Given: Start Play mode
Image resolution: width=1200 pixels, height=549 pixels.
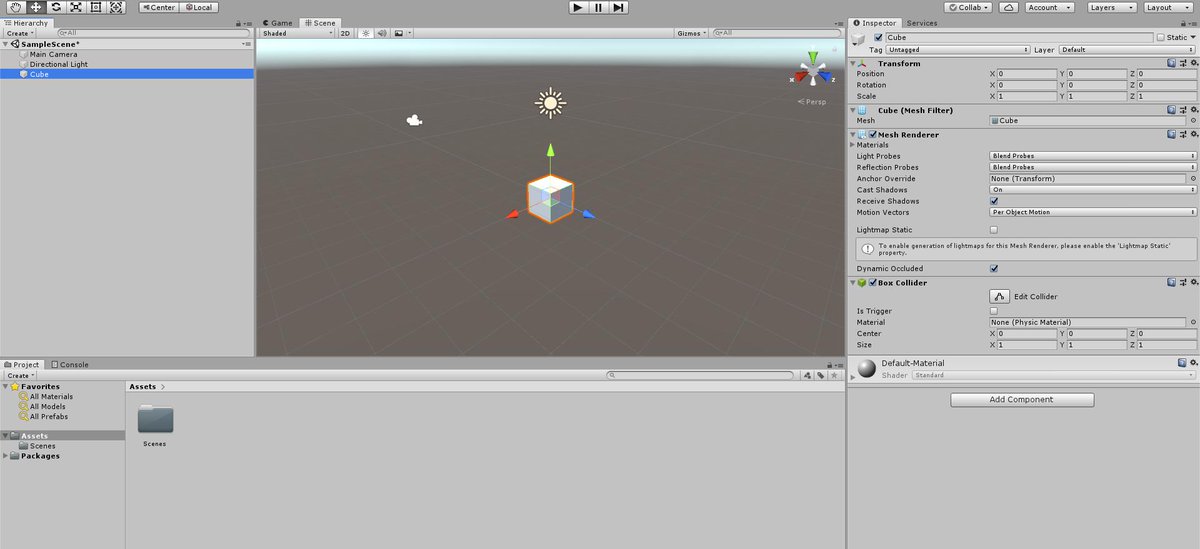Looking at the screenshot, I should (579, 7).
